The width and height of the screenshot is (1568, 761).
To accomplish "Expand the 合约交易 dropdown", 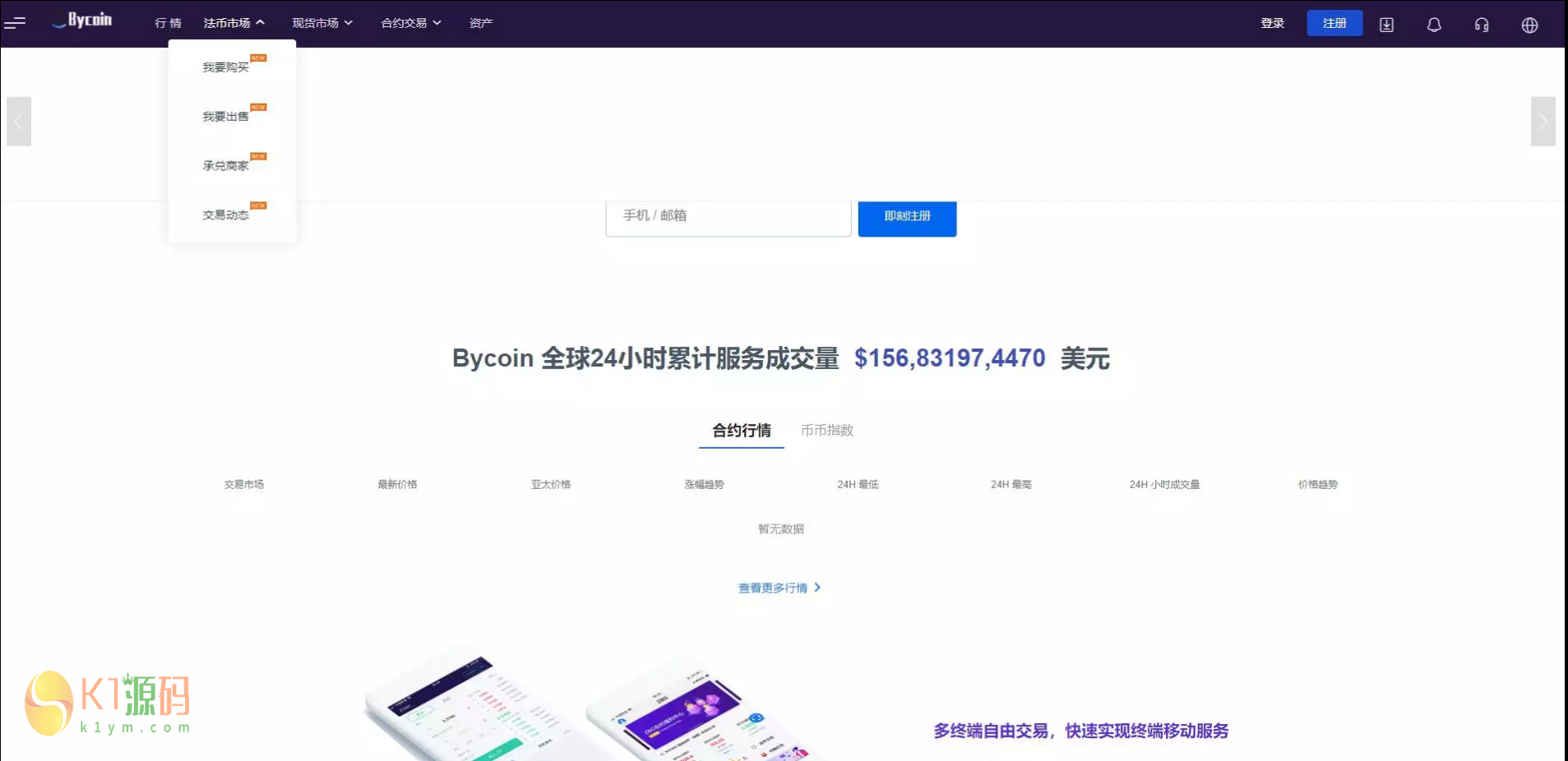I will [411, 23].
